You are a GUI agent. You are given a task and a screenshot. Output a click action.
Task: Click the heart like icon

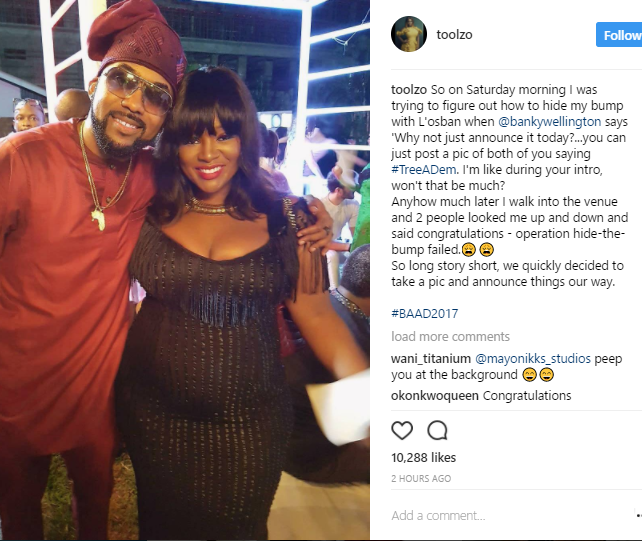(x=402, y=430)
